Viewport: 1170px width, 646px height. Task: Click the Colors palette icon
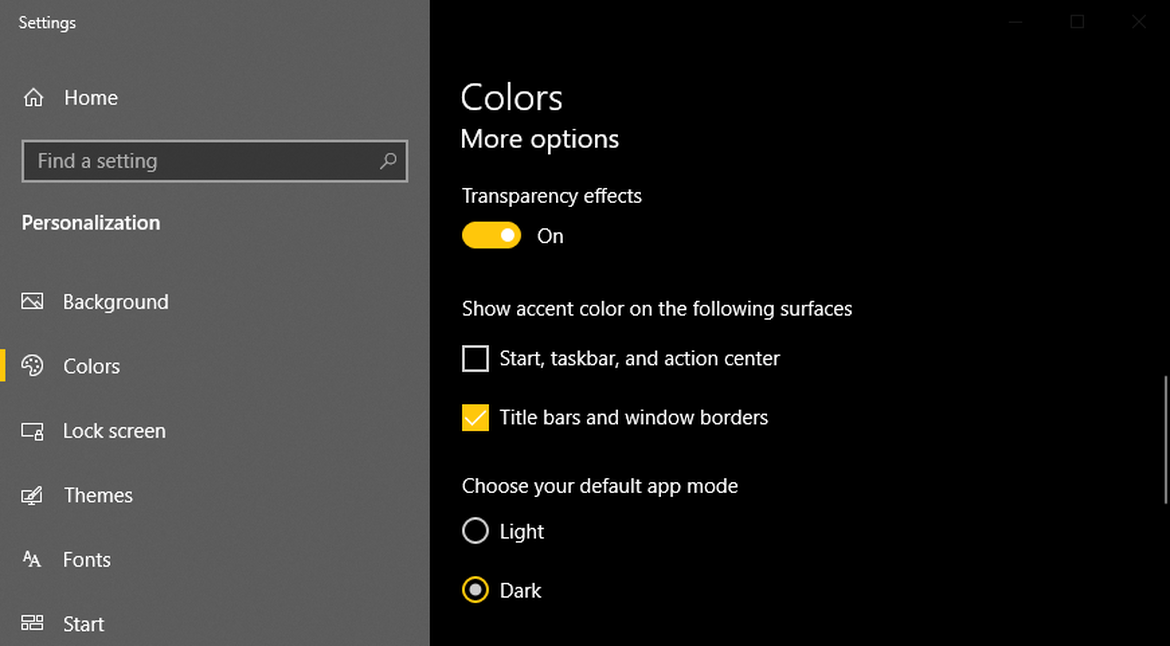pyautogui.click(x=33, y=366)
